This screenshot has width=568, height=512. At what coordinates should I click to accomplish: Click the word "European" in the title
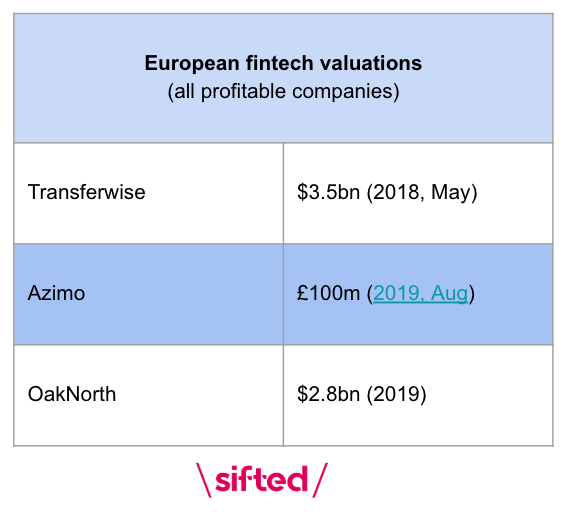point(192,64)
